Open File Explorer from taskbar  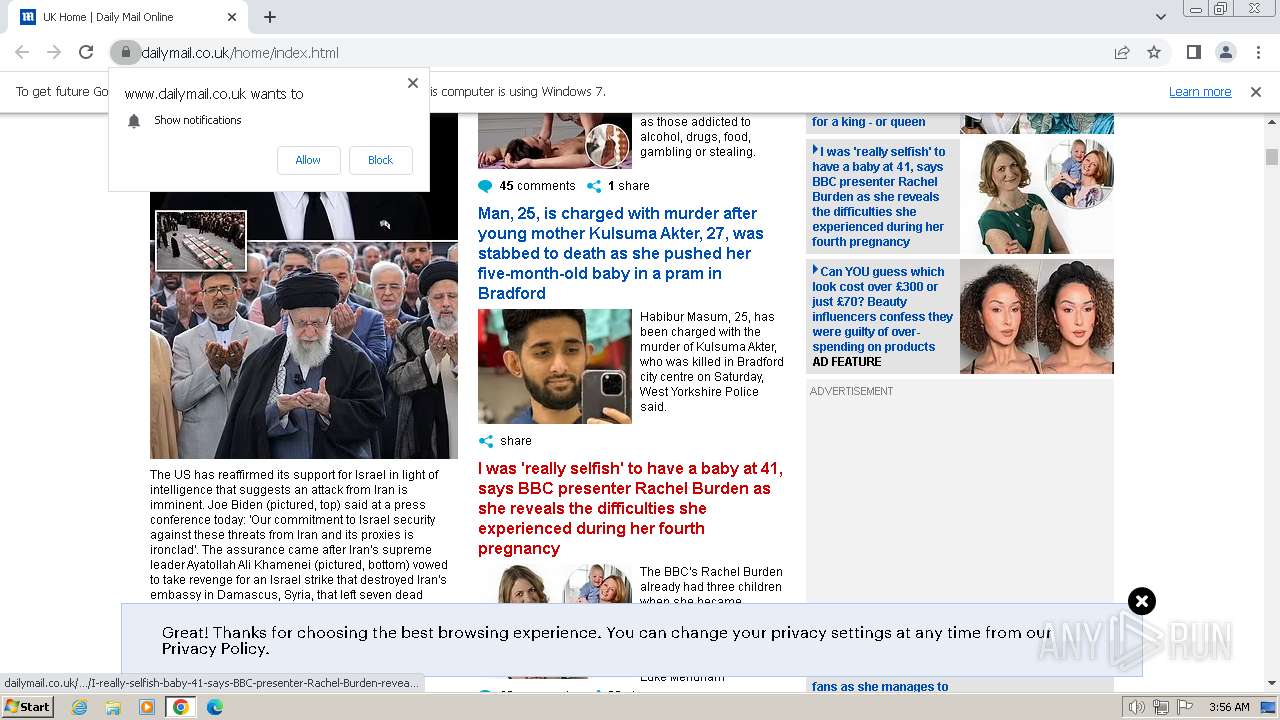point(113,707)
